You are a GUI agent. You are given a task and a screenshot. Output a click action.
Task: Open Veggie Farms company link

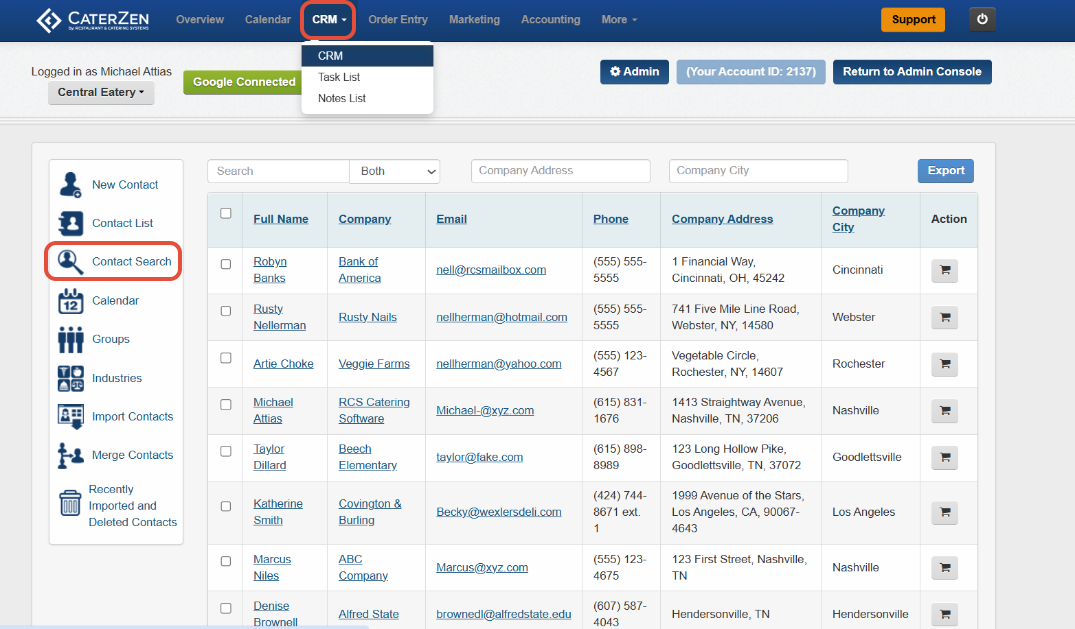(374, 364)
